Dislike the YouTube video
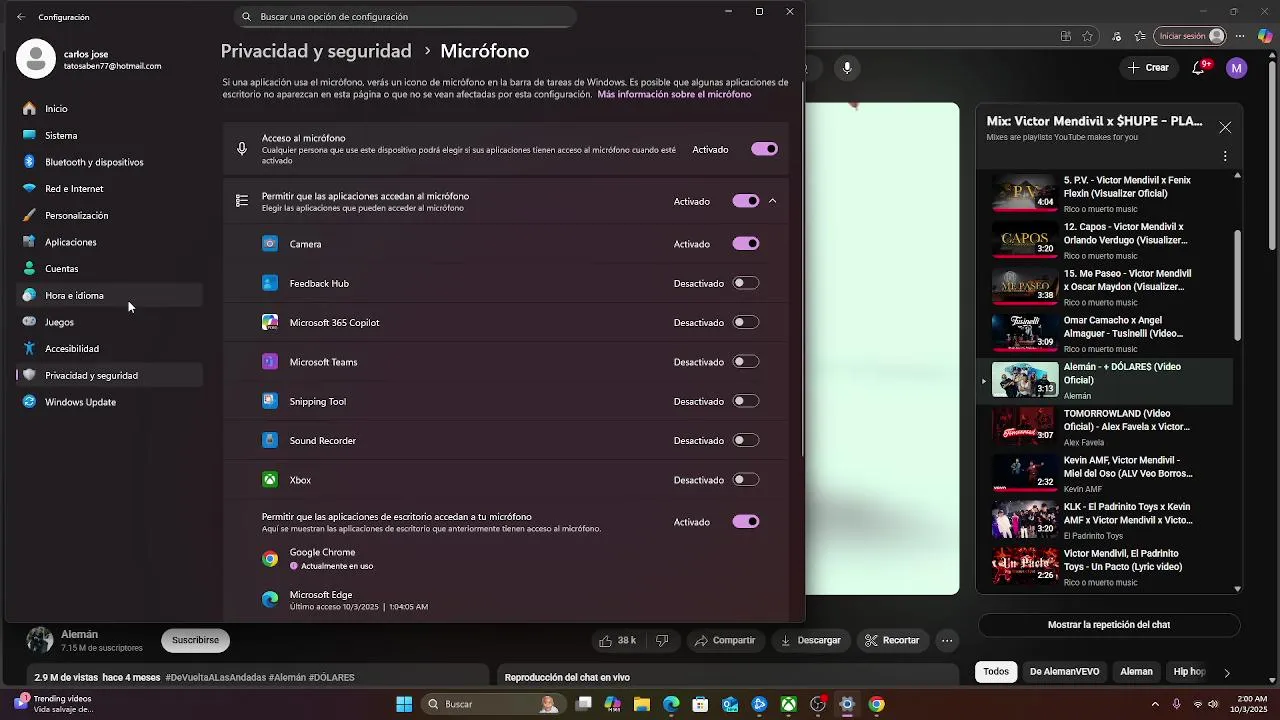Image resolution: width=1280 pixels, height=720 pixels. [x=661, y=640]
